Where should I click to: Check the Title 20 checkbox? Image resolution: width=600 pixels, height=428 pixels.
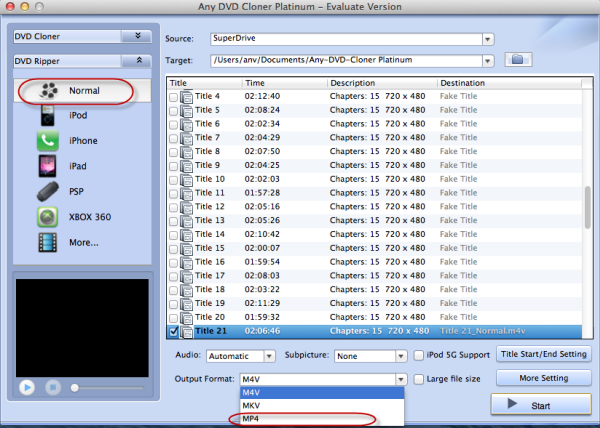point(173,318)
